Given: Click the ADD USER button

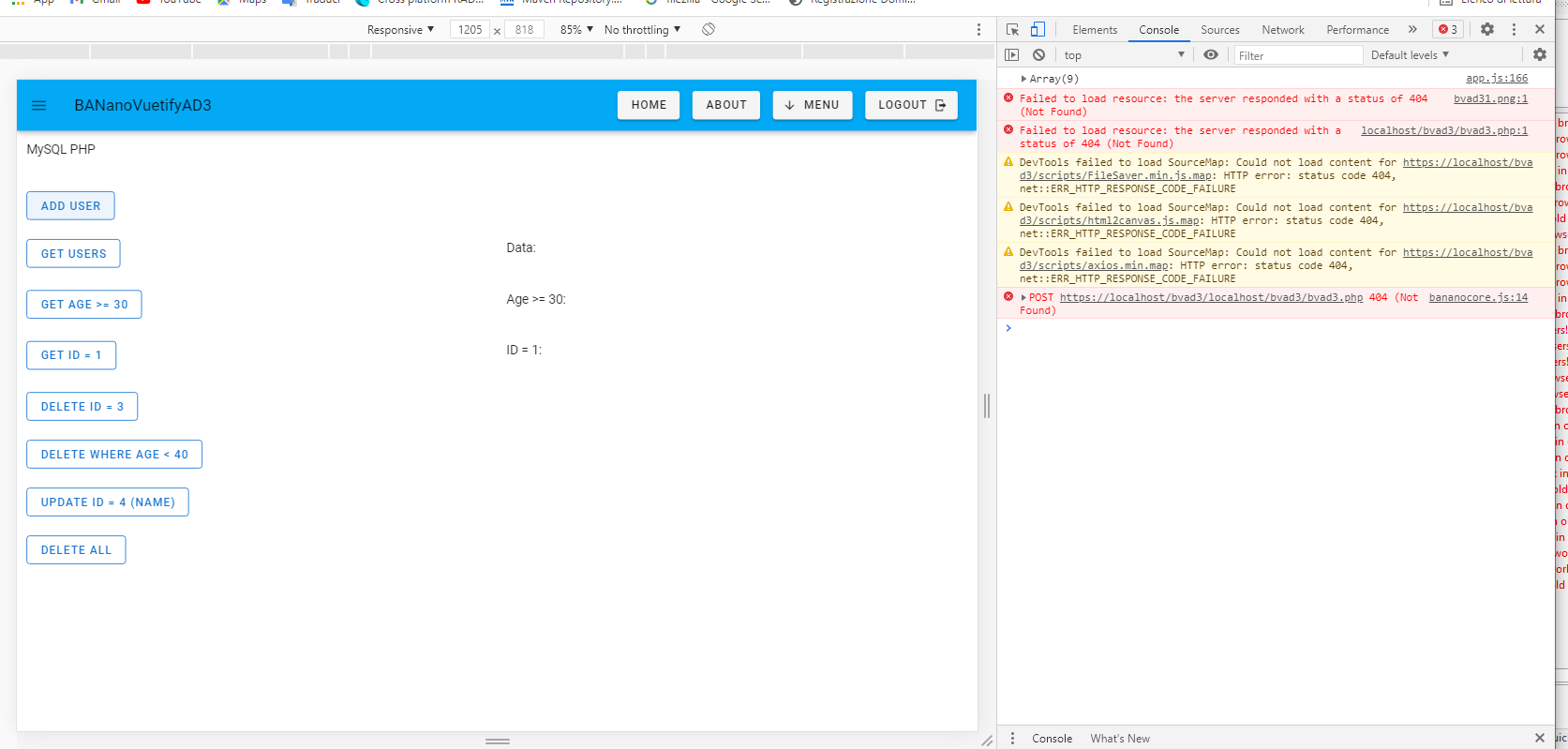Looking at the screenshot, I should coord(70,206).
